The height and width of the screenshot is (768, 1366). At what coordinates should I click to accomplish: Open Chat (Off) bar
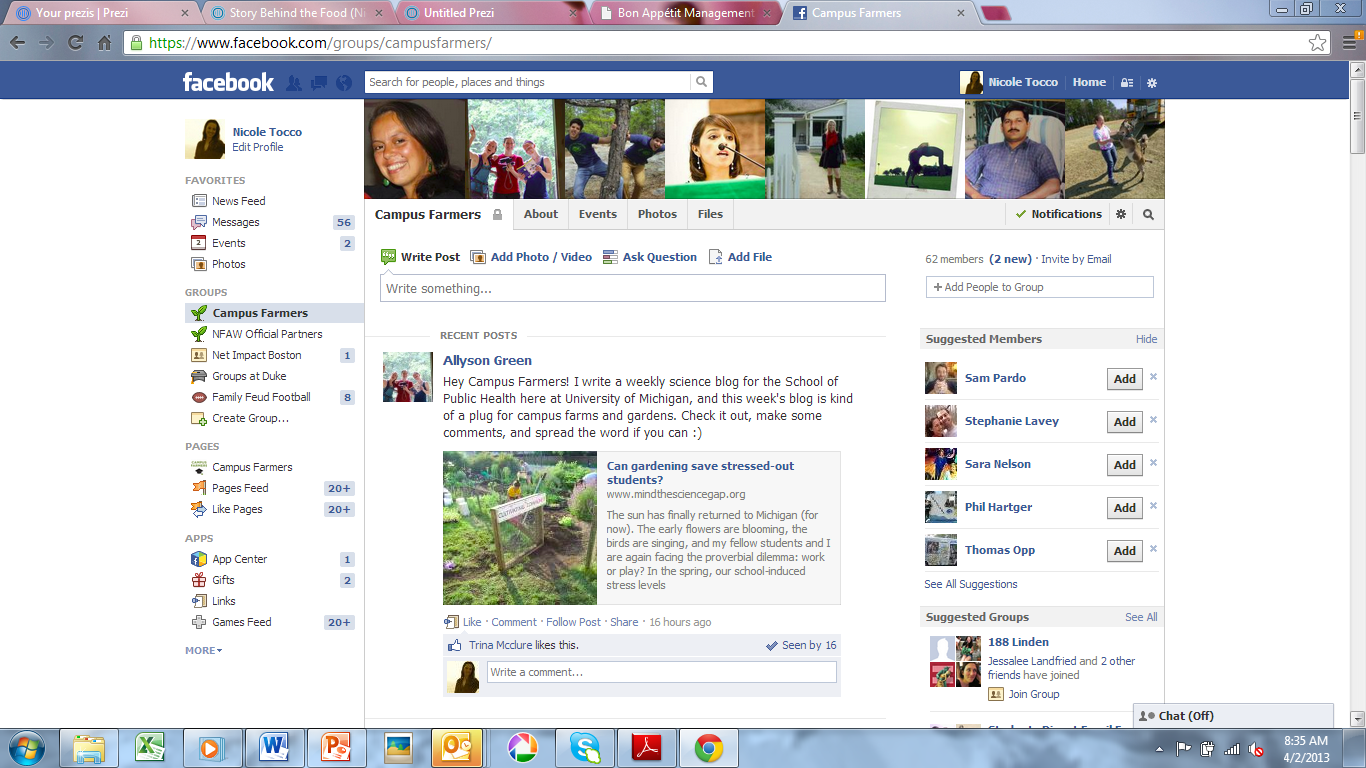tap(1233, 716)
